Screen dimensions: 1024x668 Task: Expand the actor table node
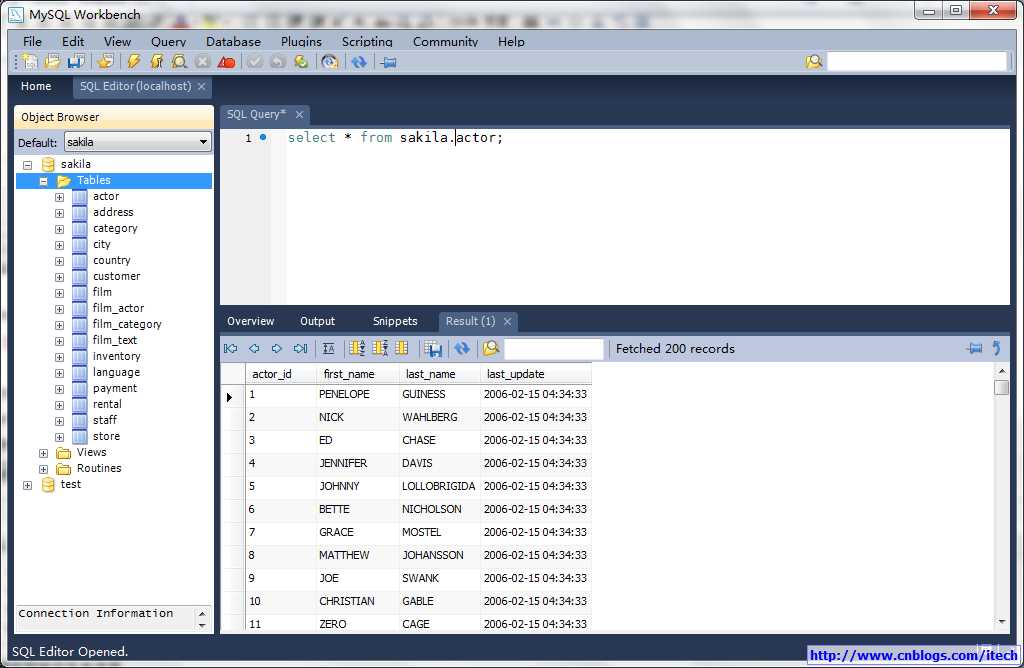coord(59,197)
